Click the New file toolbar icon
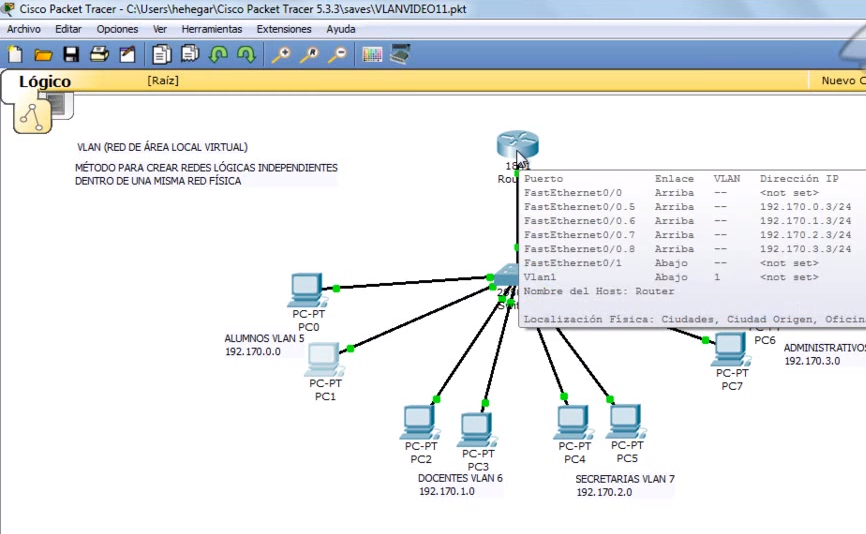Viewport: 866px width, 534px height. 15,54
